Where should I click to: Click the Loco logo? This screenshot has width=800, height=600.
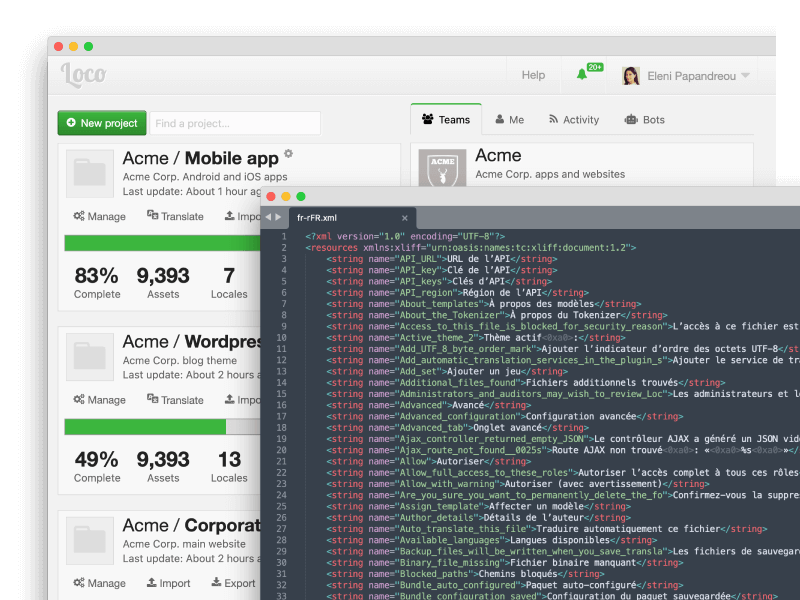[84, 75]
